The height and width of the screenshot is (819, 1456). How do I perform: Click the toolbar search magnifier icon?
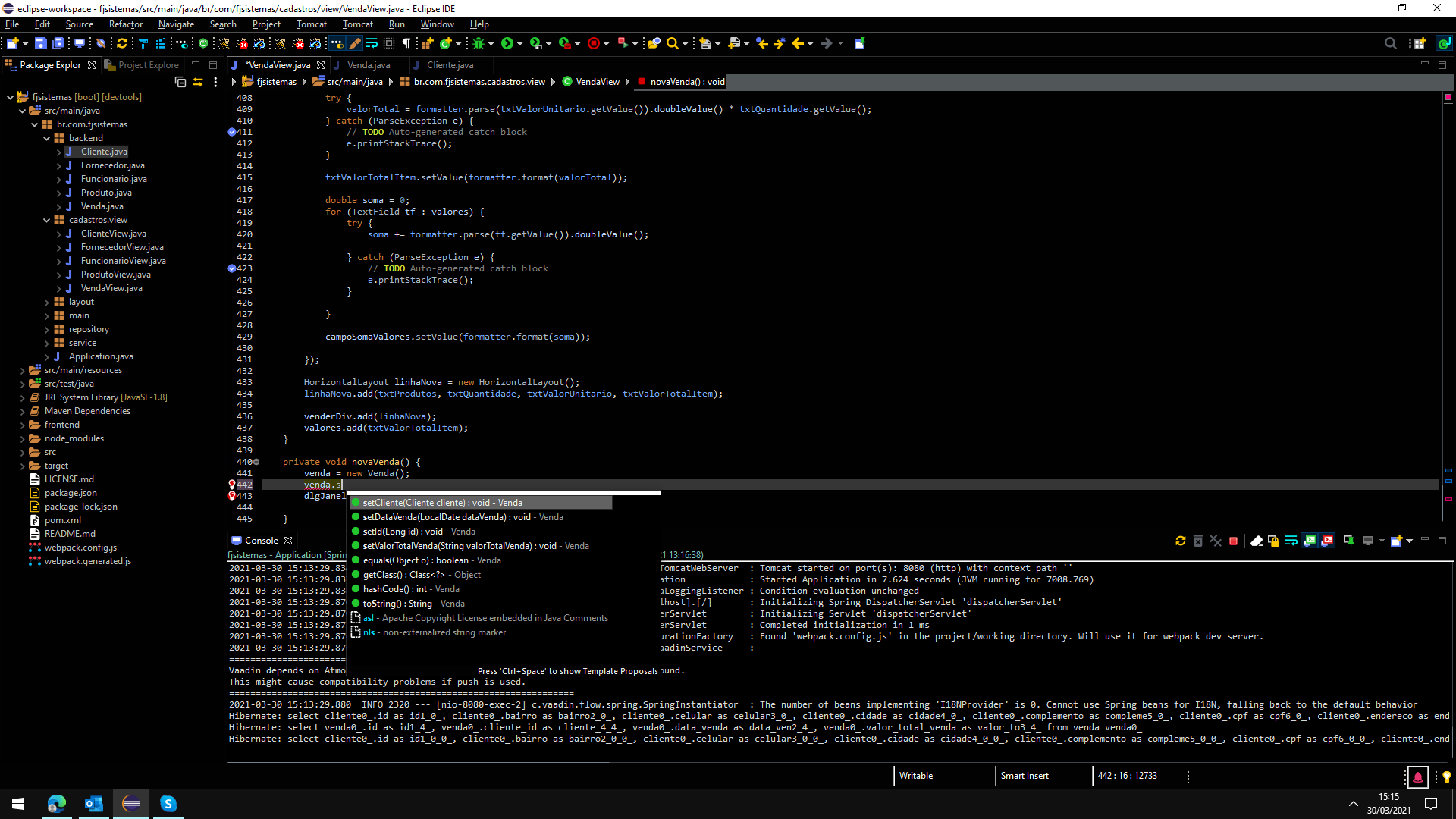coord(672,43)
